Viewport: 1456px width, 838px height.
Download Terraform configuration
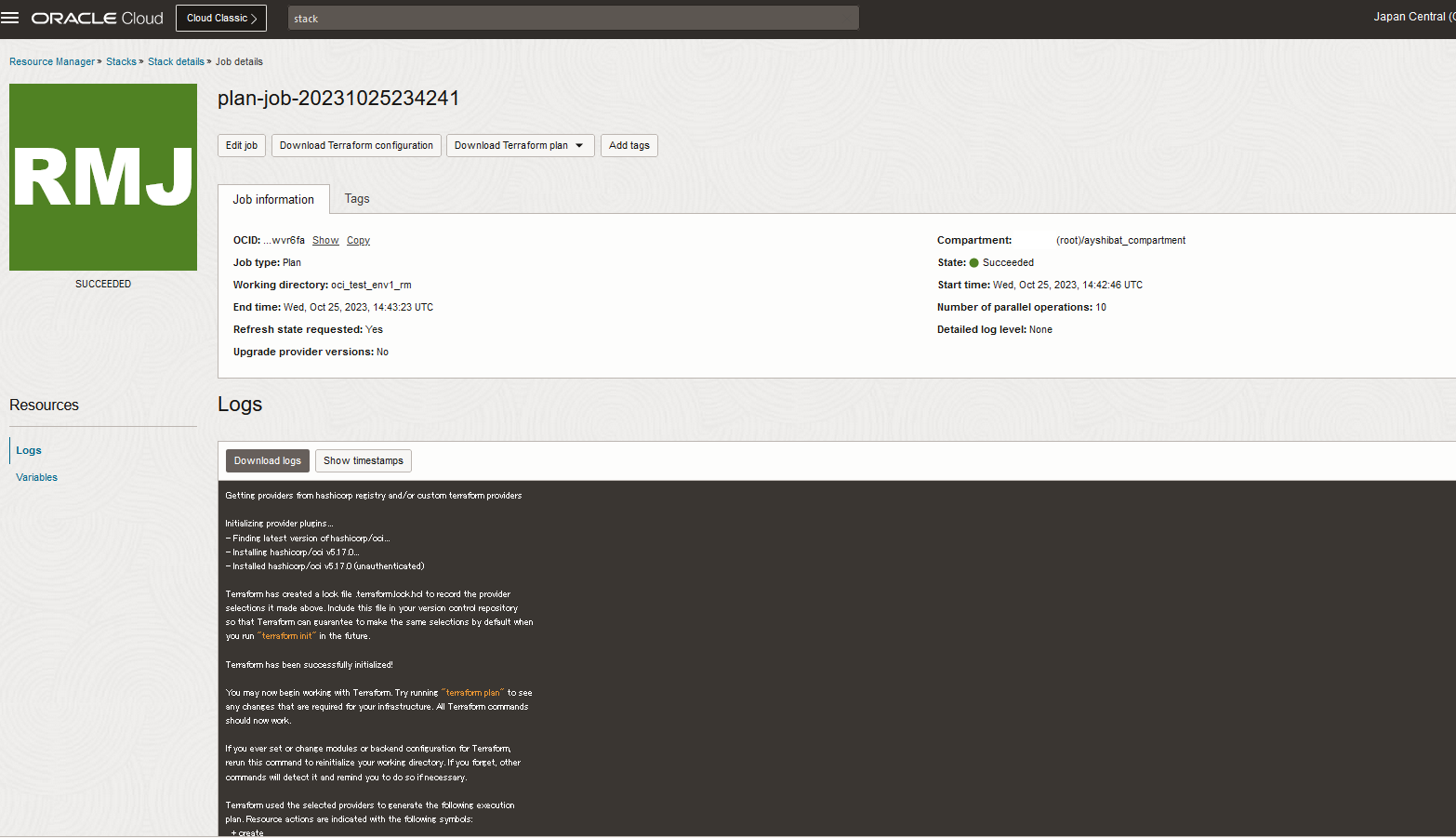coord(356,145)
